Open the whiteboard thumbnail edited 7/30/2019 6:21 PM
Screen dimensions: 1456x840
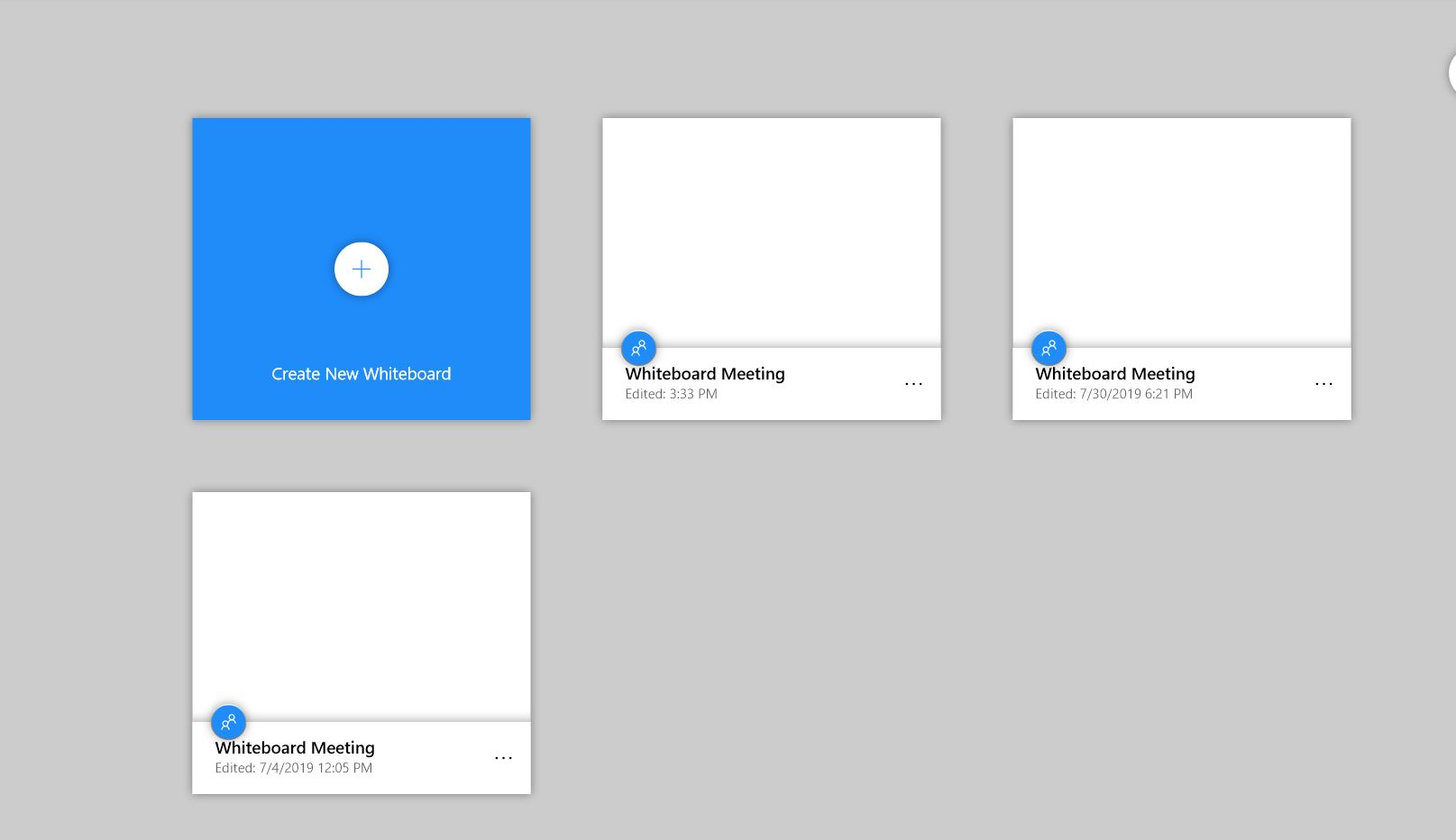tap(1181, 230)
